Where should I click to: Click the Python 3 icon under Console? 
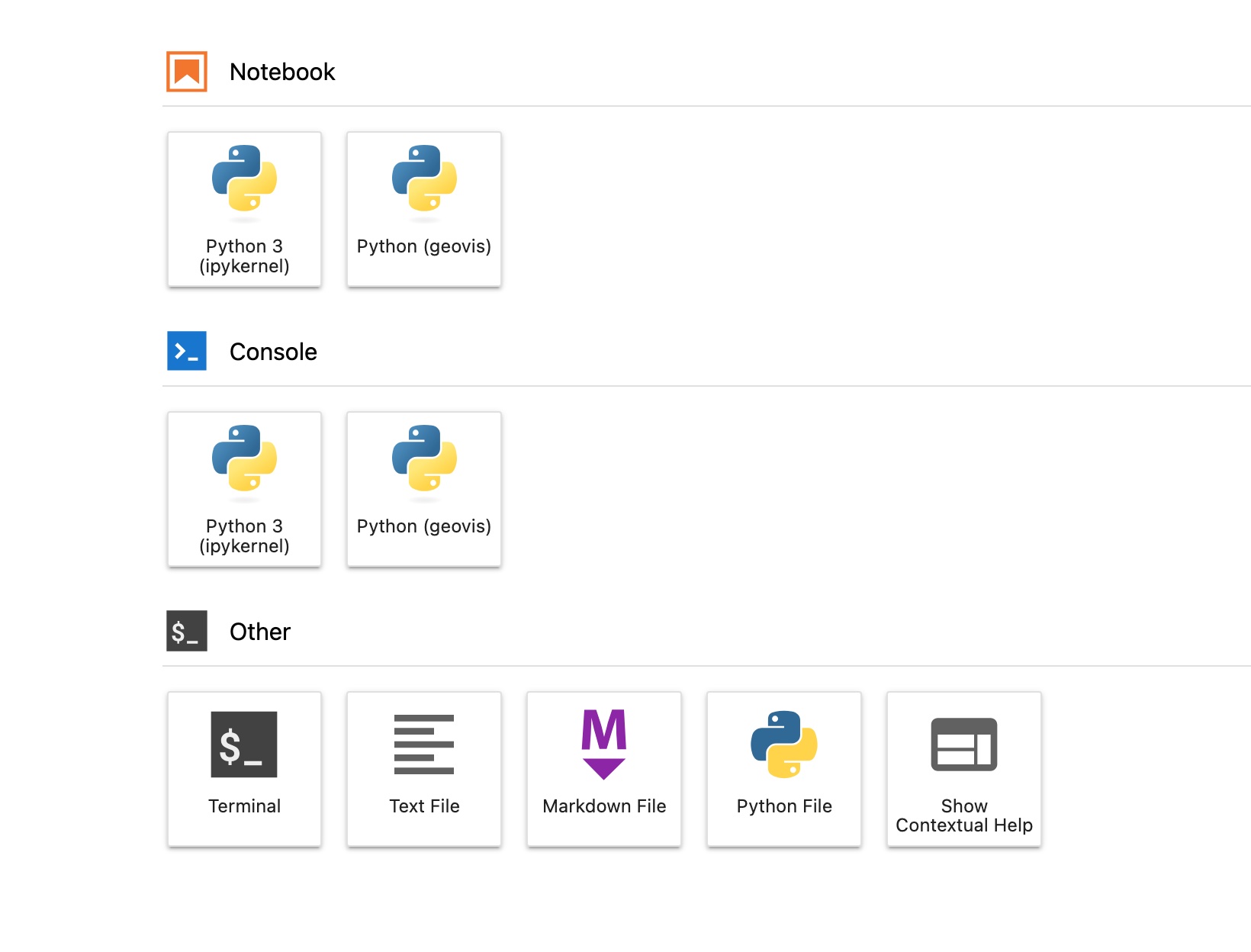[244, 458]
